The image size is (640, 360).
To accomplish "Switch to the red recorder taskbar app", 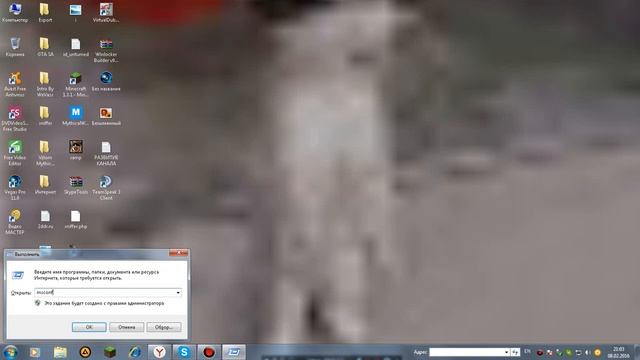I will tap(209, 352).
